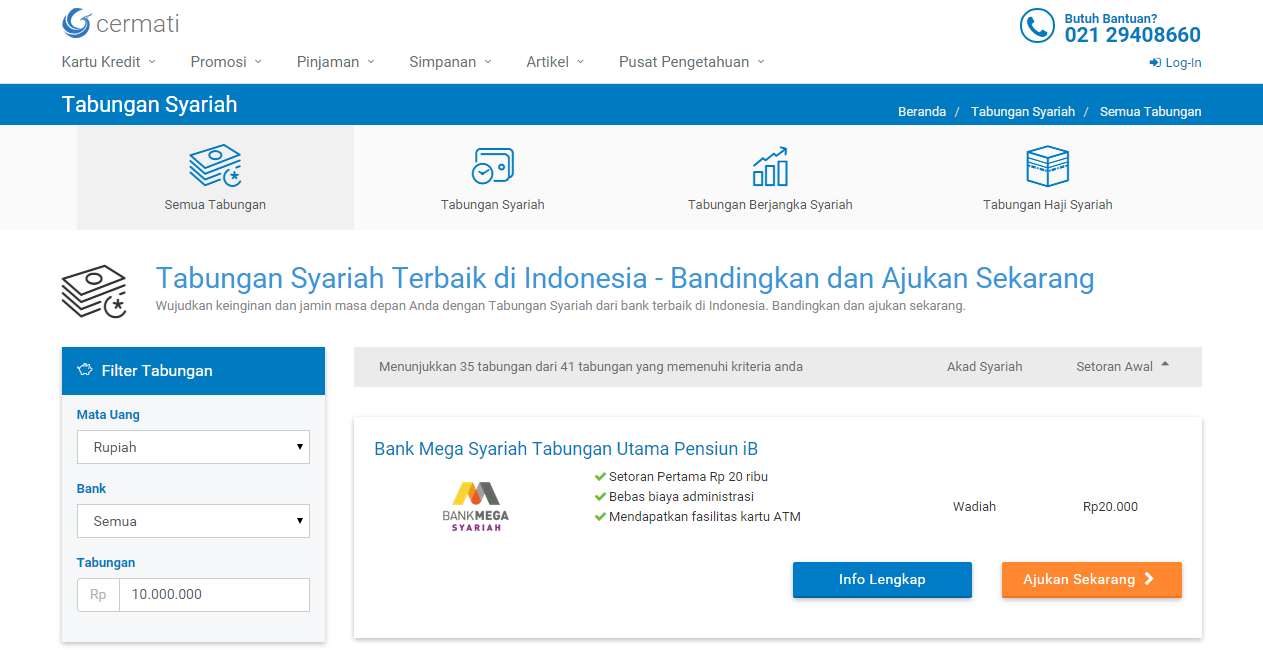Image resolution: width=1263 pixels, height=650 pixels.
Task: Click the Tabungan Haji Syariah Kaaba icon
Action: [x=1047, y=166]
